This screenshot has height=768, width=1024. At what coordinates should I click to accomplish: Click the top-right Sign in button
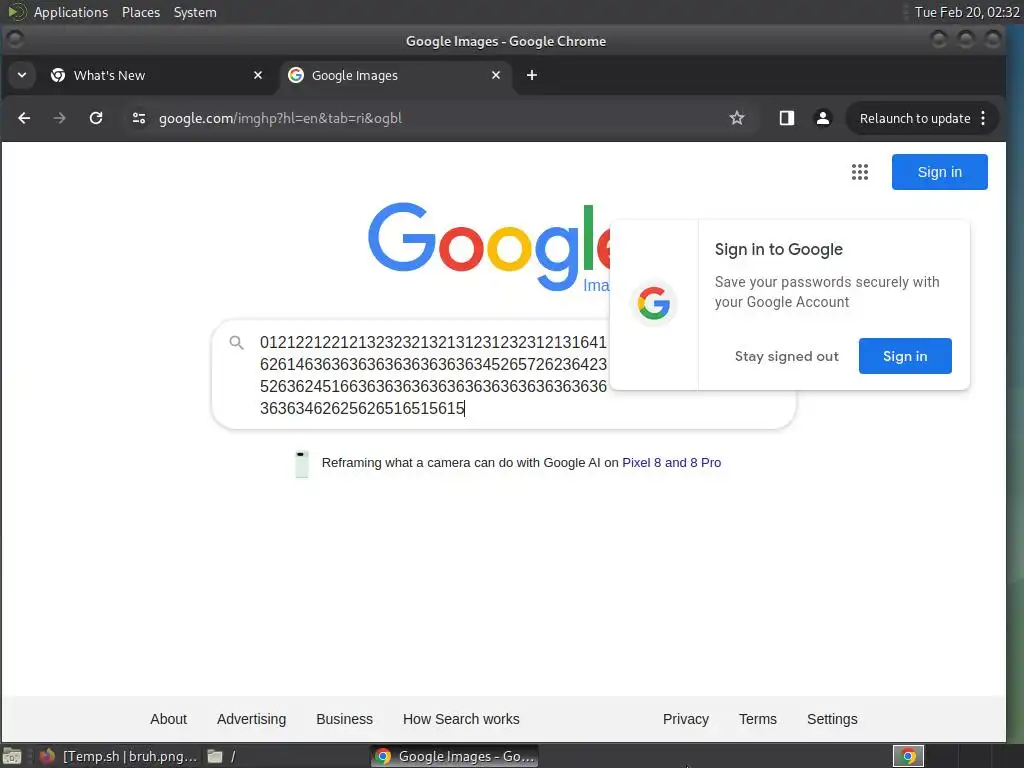pyautogui.click(x=939, y=172)
